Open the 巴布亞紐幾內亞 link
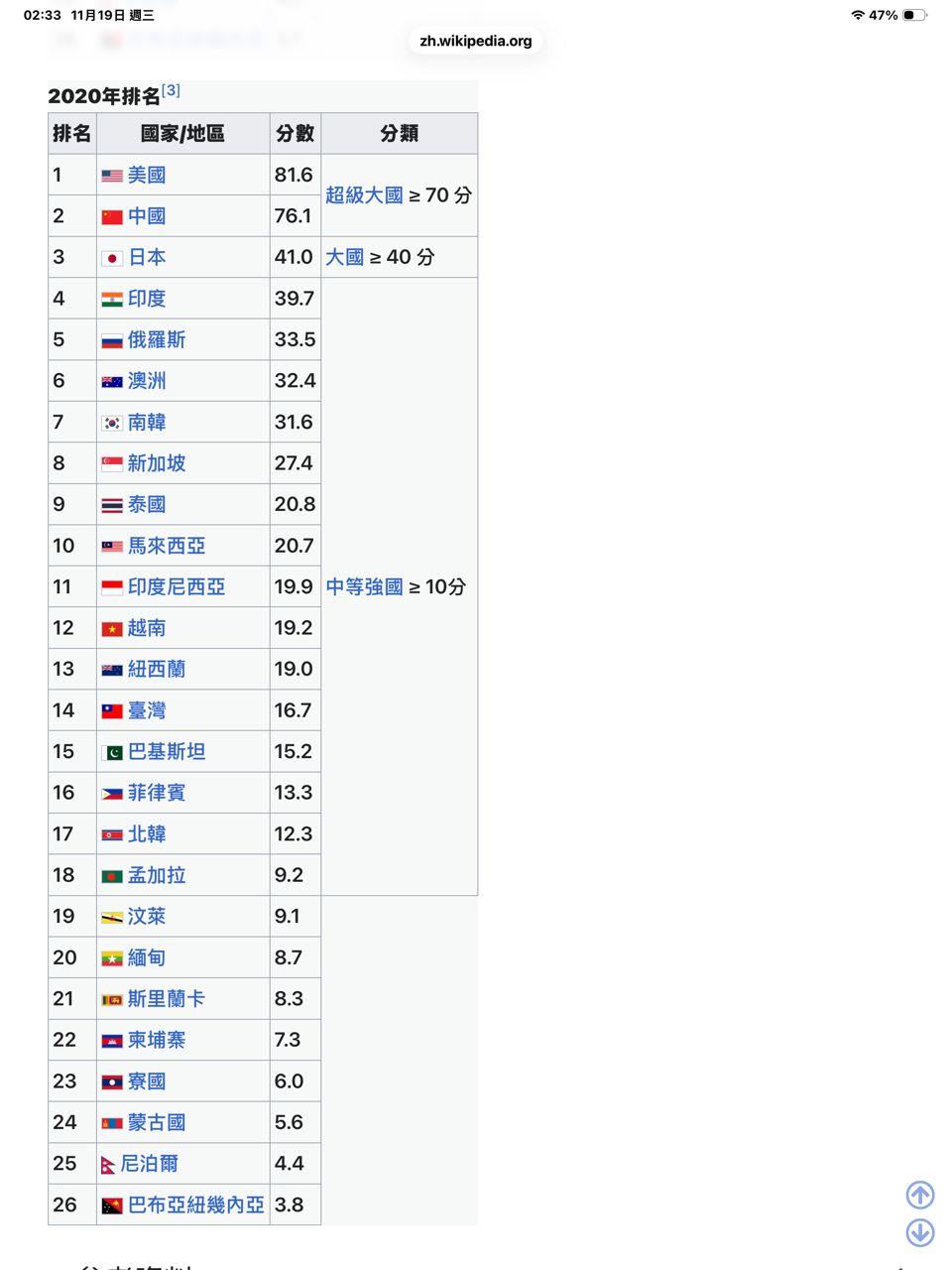 pos(195,1205)
